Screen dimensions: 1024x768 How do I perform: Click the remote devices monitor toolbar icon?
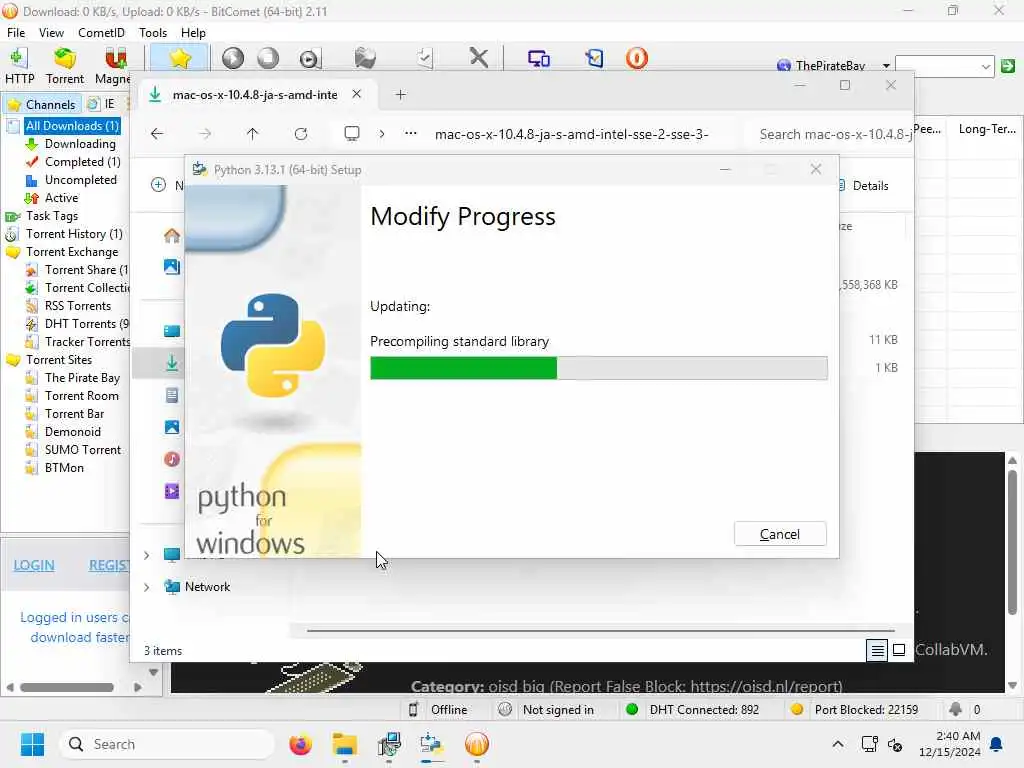(539, 59)
